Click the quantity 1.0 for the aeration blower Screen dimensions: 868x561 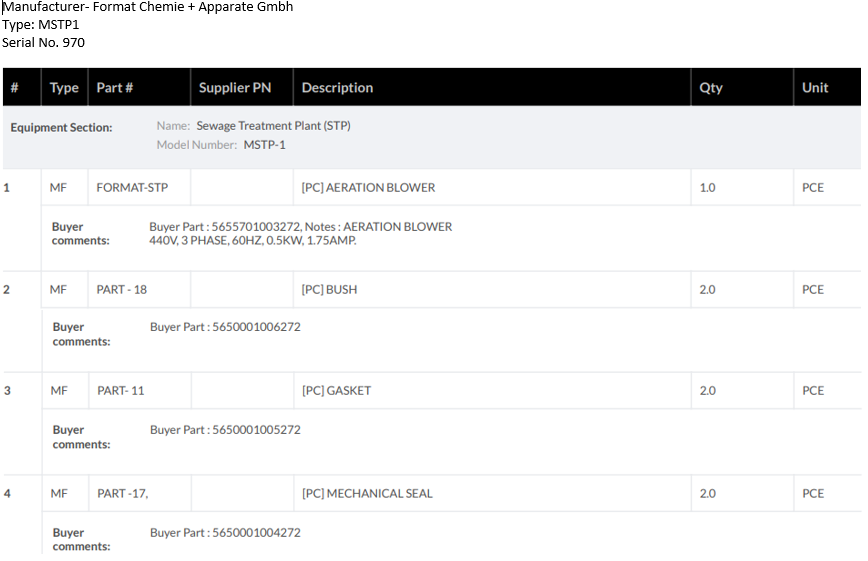(707, 188)
